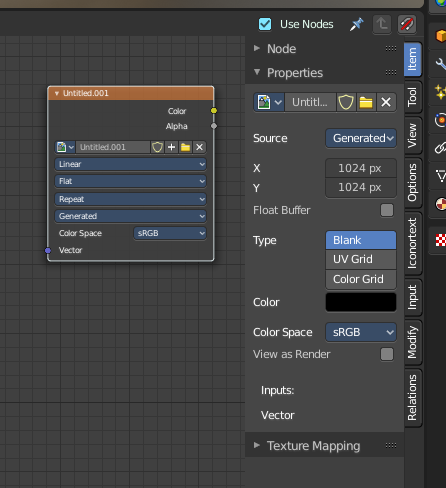The image size is (446, 488).
Task: Enable the View as Render checkbox
Action: coord(387,354)
